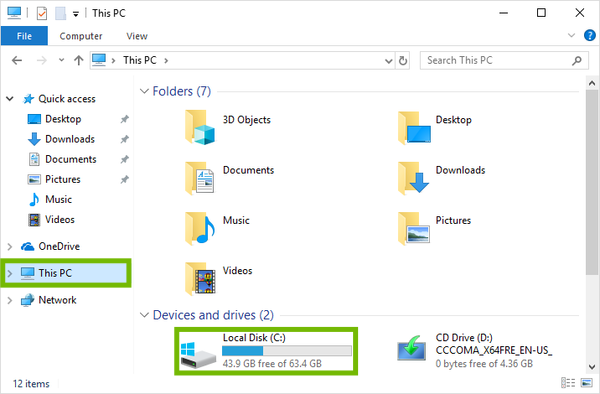Click the This PC system icon in title bar

tap(14, 13)
